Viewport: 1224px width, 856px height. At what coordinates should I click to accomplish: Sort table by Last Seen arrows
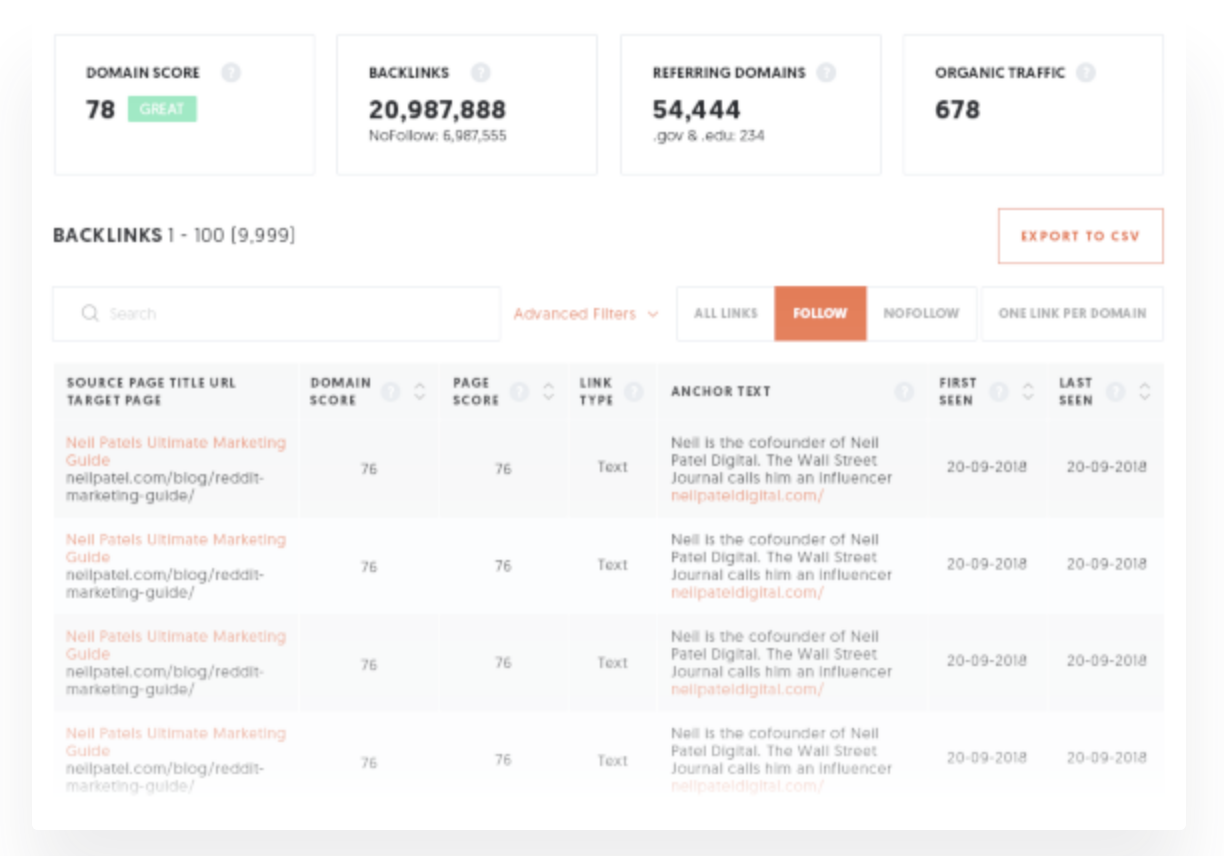pyautogui.click(x=1145, y=391)
